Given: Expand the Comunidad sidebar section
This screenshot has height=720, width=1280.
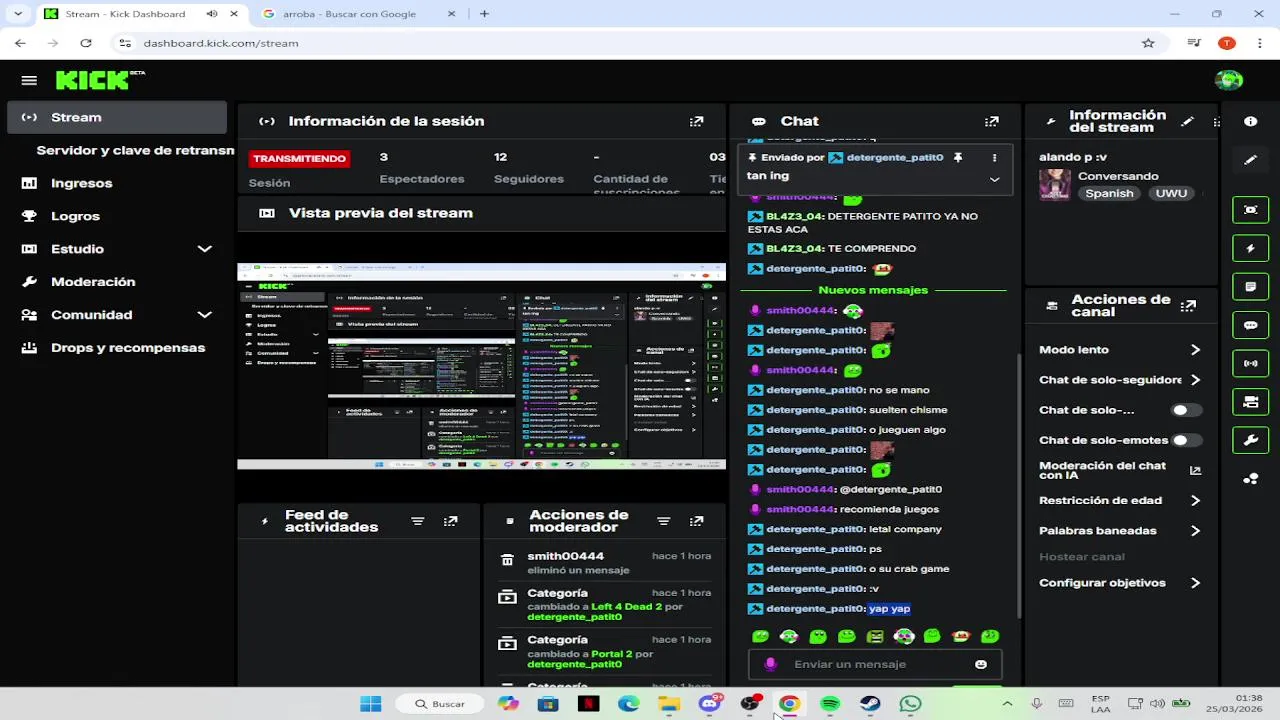Looking at the screenshot, I should (204, 315).
